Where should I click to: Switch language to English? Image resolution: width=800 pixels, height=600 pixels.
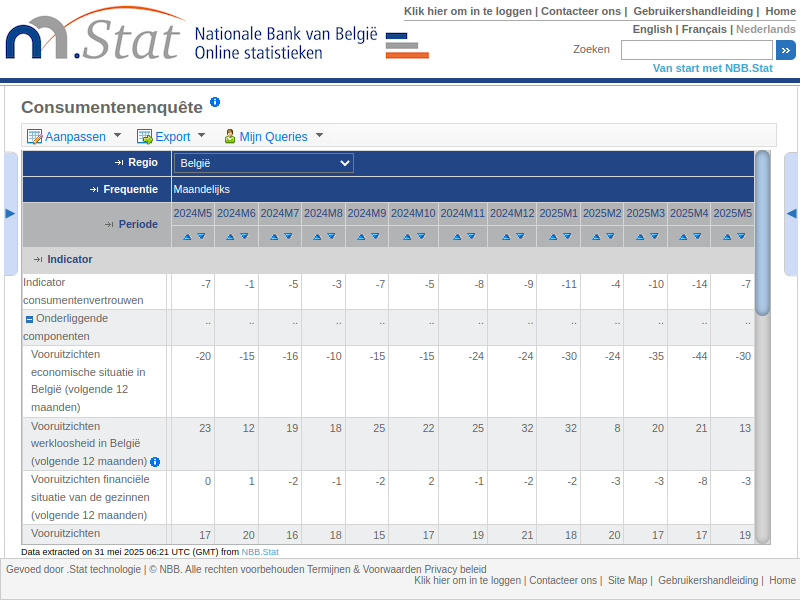(652, 29)
